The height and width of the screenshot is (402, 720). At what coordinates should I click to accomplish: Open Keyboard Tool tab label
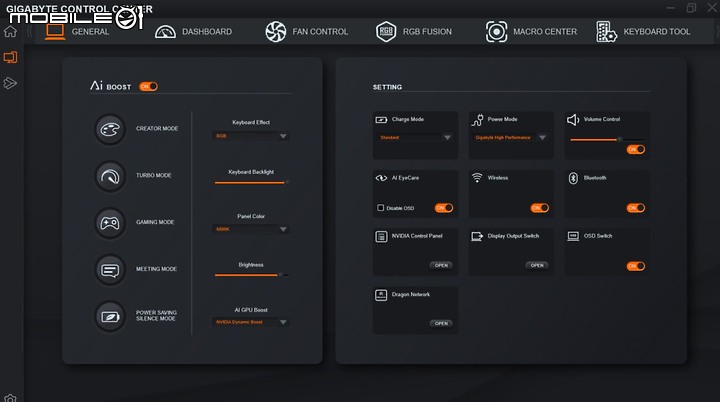(657, 32)
